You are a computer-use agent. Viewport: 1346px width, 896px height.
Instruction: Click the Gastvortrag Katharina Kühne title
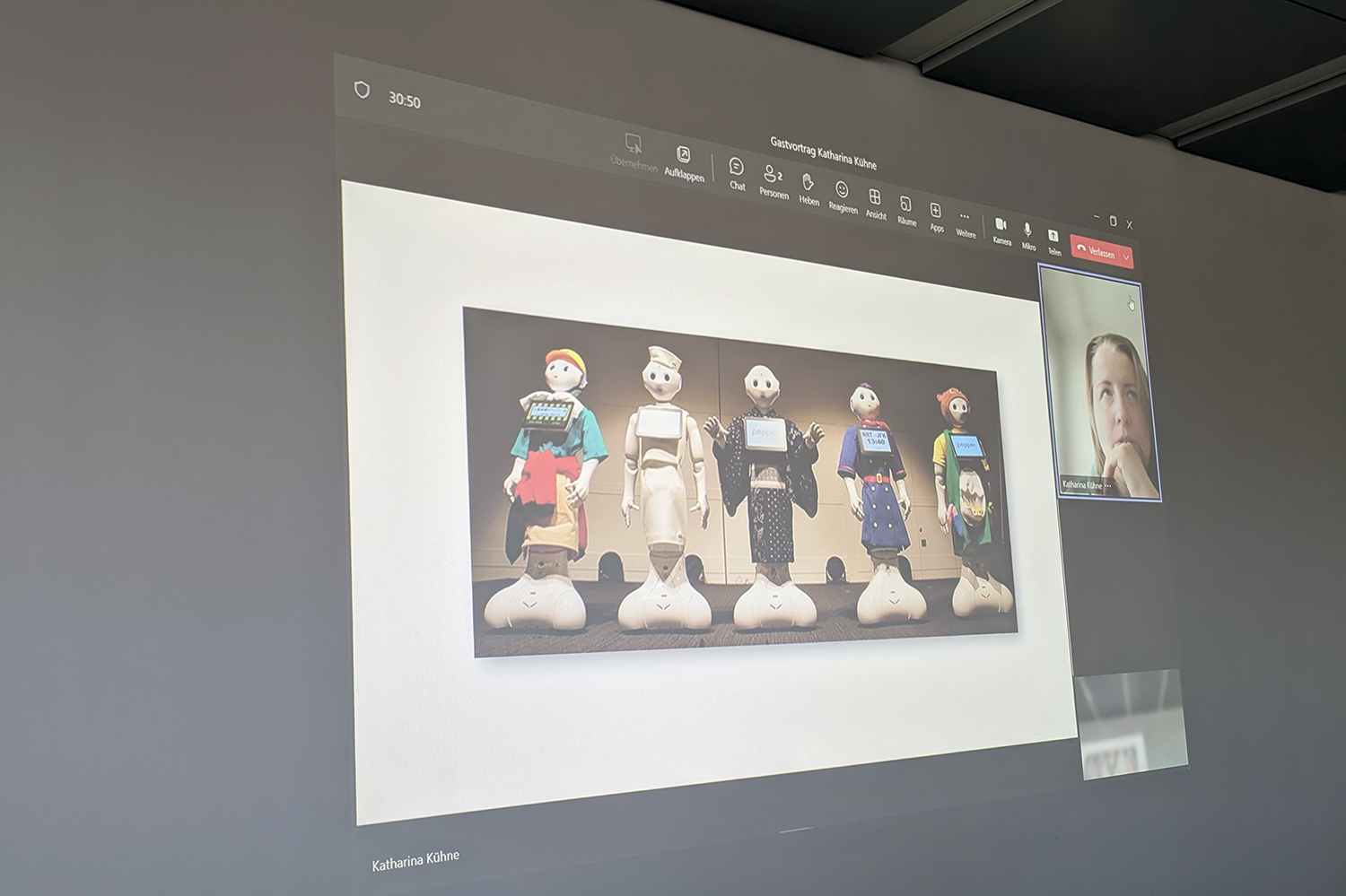click(x=823, y=153)
